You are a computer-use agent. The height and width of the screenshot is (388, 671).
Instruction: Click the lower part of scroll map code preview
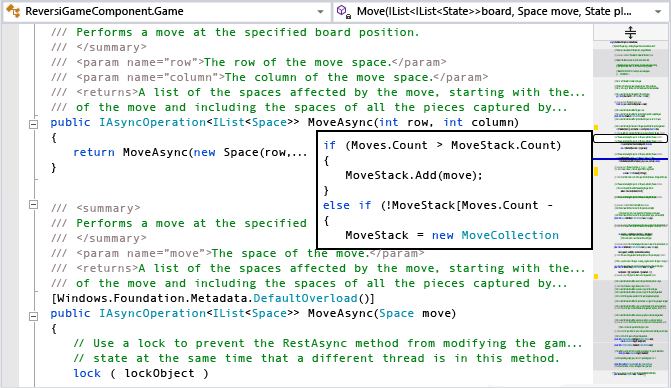tap(630, 325)
